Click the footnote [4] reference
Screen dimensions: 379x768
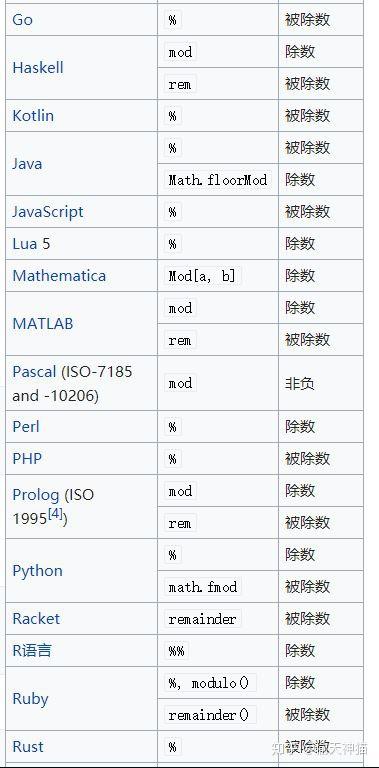(x=55, y=516)
